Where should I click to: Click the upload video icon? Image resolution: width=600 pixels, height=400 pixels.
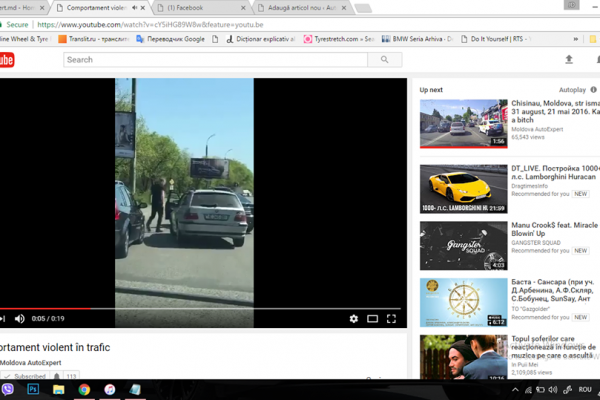pyautogui.click(x=569, y=59)
